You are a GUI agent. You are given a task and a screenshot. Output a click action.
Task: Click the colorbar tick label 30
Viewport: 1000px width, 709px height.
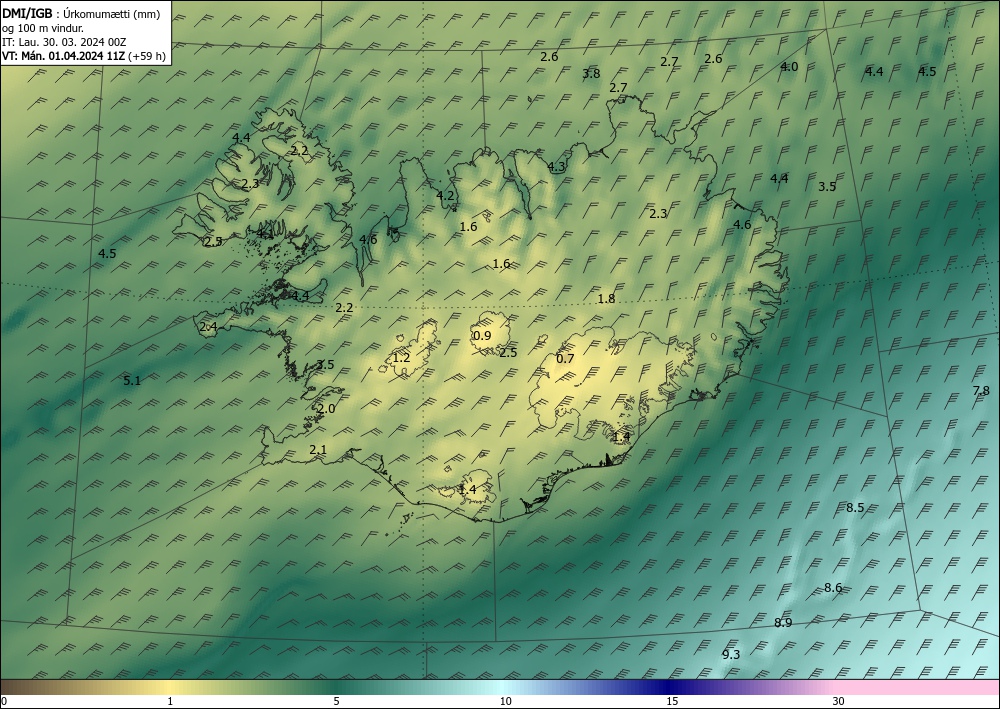click(x=839, y=701)
